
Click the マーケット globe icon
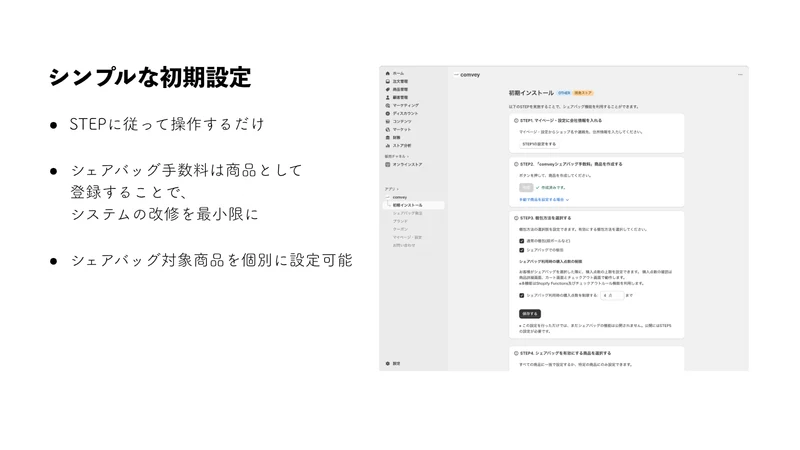(388, 130)
